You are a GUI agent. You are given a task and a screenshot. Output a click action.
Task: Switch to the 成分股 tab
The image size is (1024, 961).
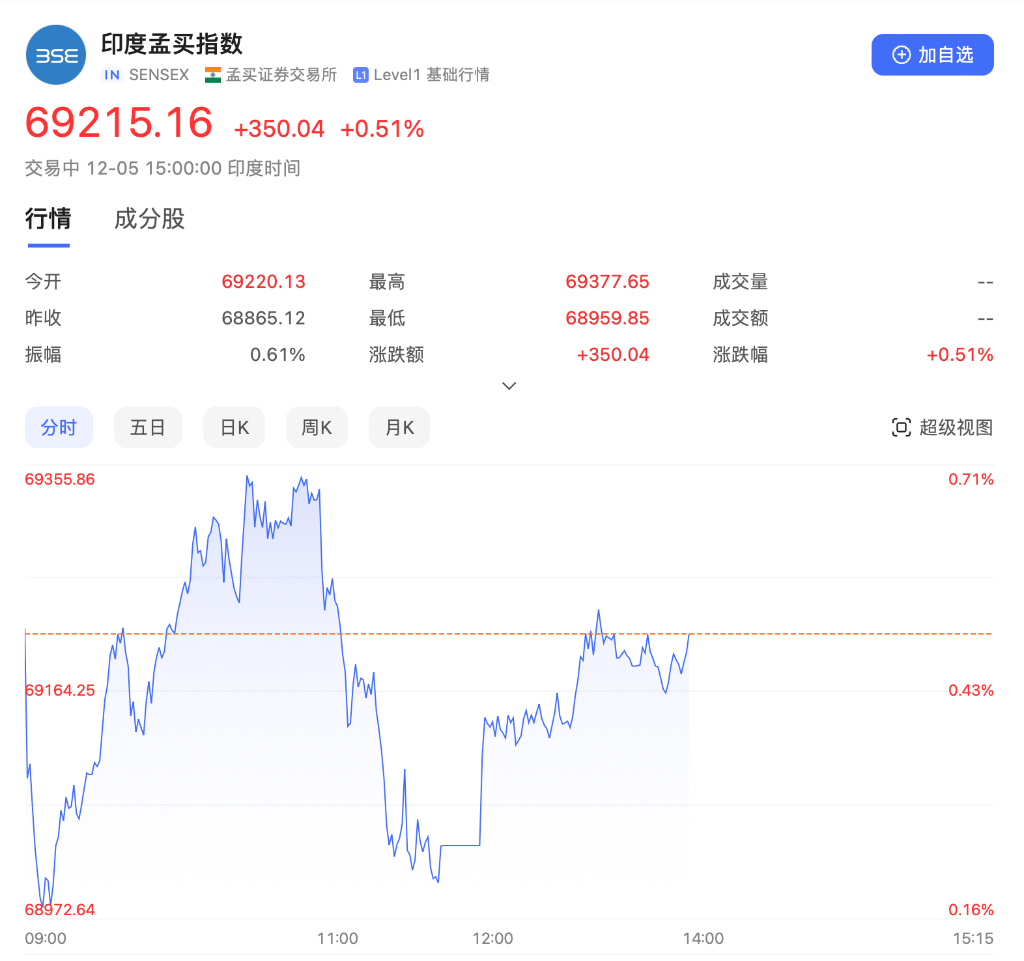coord(150,219)
